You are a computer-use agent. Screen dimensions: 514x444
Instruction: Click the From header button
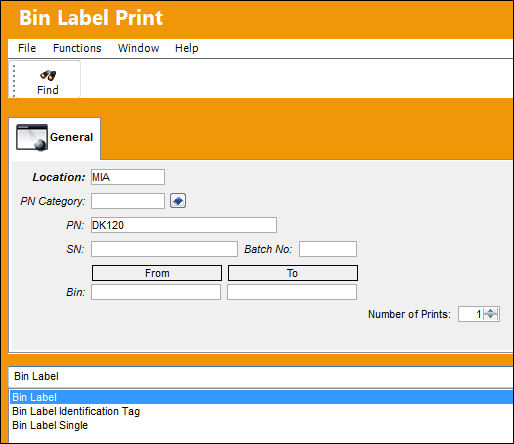coord(157,273)
